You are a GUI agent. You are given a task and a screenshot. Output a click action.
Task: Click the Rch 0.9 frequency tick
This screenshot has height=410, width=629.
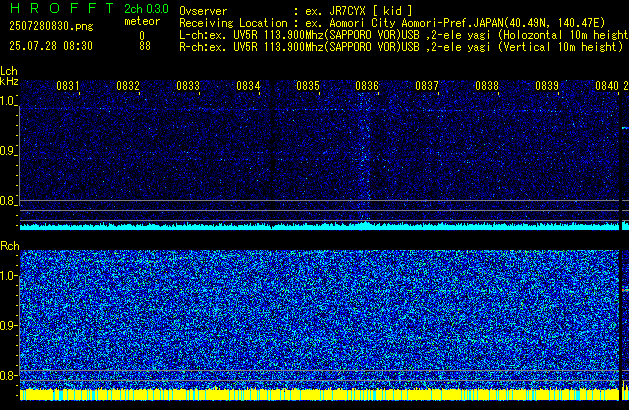(x=8, y=325)
